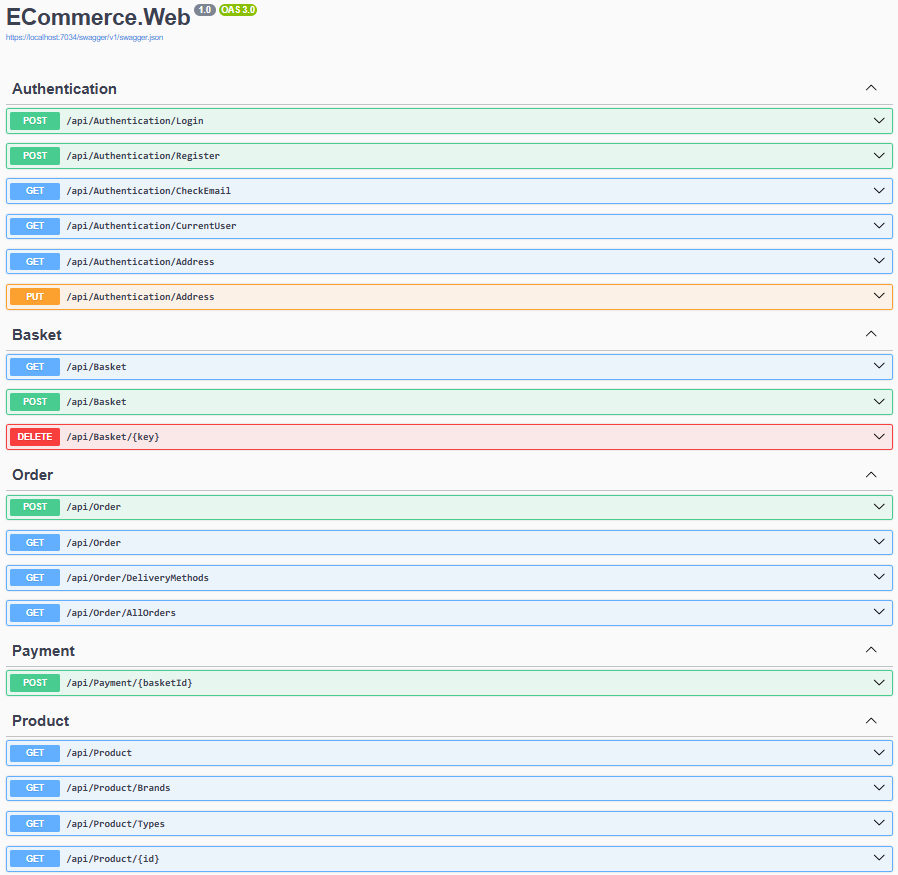Select the Product section heading
This screenshot has height=875, width=898.
(x=41, y=720)
